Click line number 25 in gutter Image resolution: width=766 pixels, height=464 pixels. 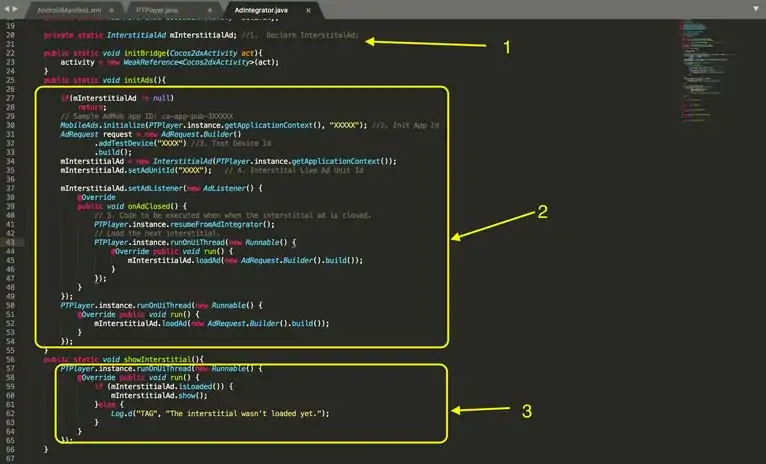(10, 80)
